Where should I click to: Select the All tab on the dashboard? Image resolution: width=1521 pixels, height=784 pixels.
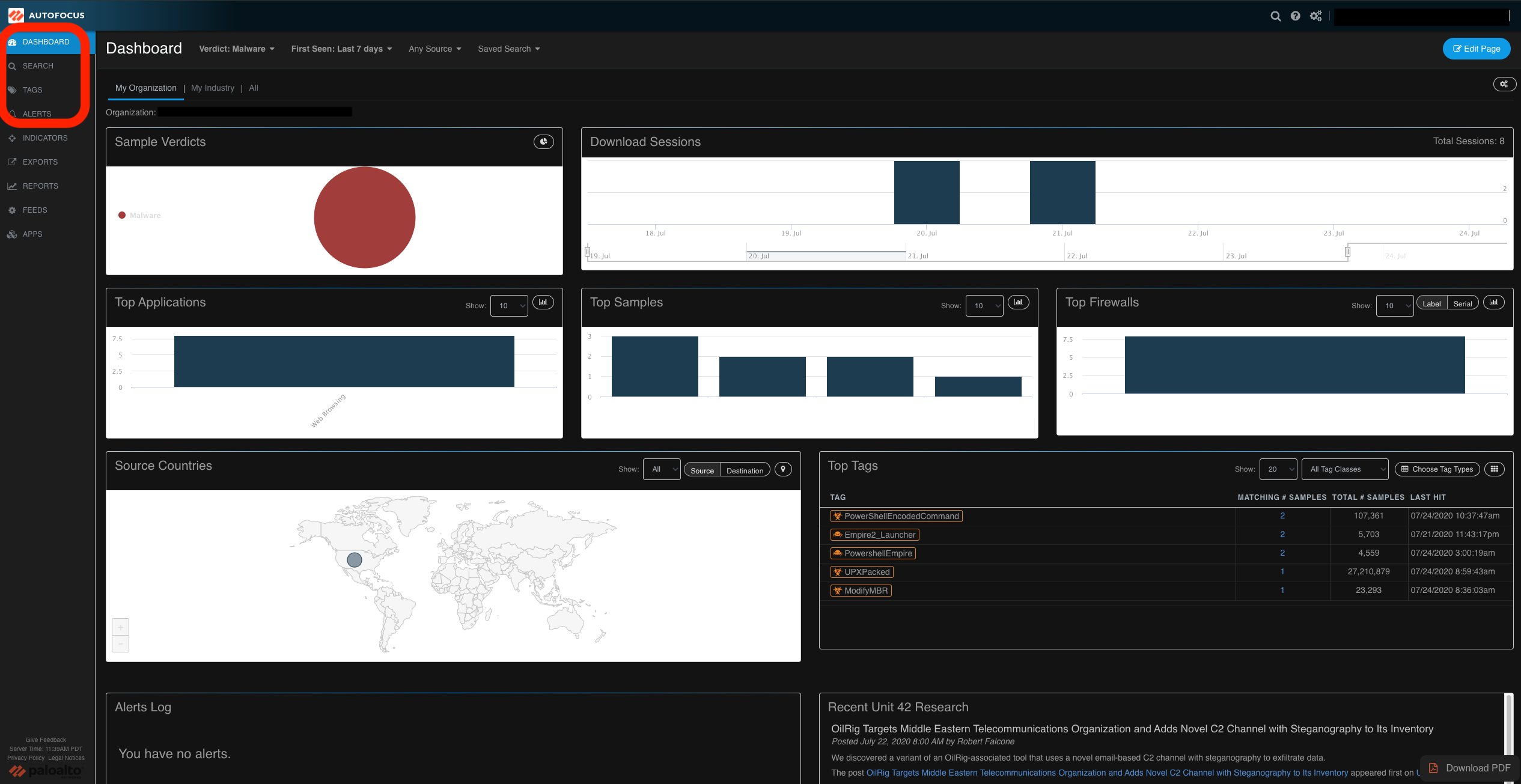pyautogui.click(x=253, y=88)
